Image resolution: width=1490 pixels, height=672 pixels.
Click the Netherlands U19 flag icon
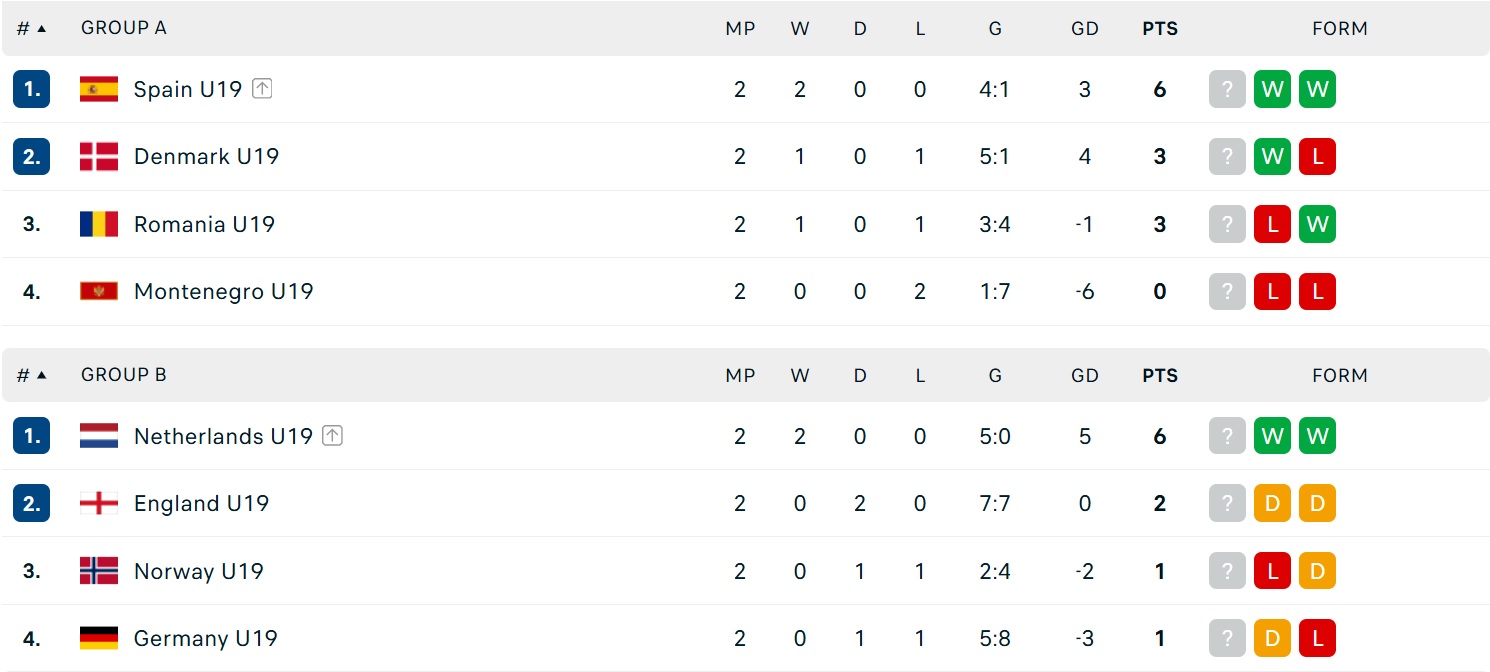[99, 436]
